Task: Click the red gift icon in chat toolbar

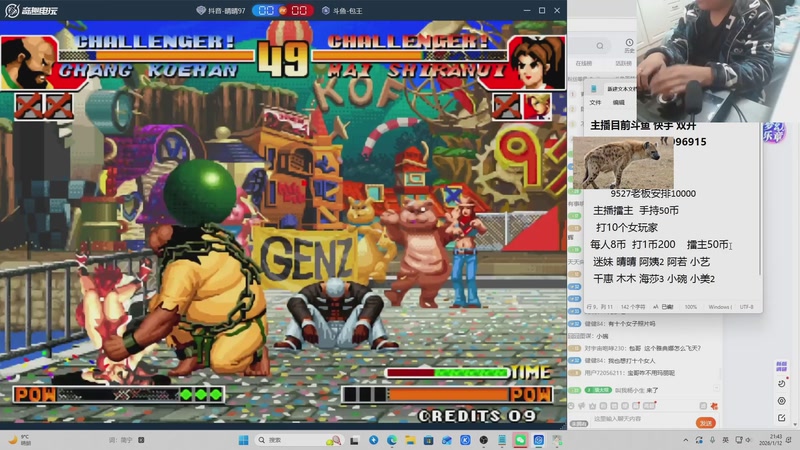Action: tap(714, 406)
